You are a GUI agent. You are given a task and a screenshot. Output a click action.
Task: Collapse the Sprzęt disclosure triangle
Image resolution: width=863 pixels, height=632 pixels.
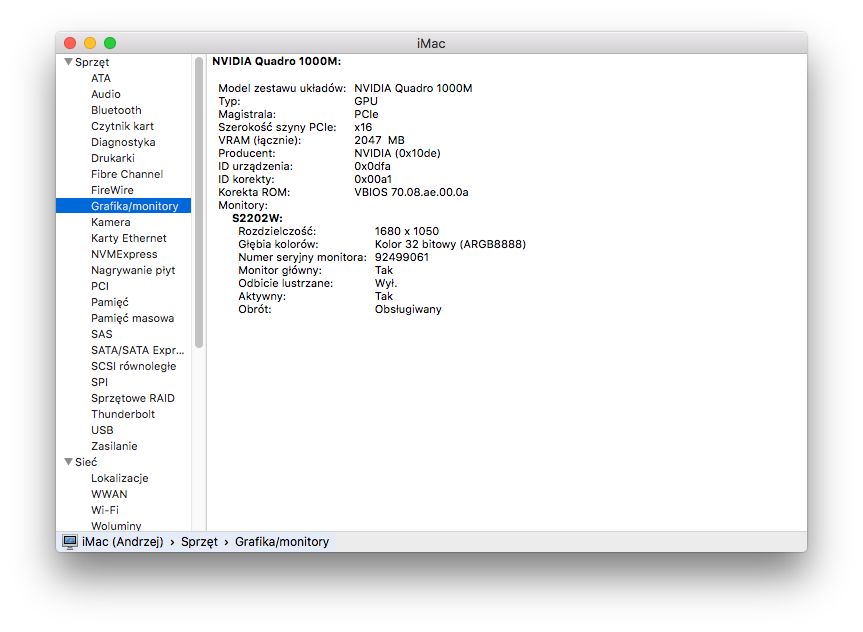click(x=68, y=62)
